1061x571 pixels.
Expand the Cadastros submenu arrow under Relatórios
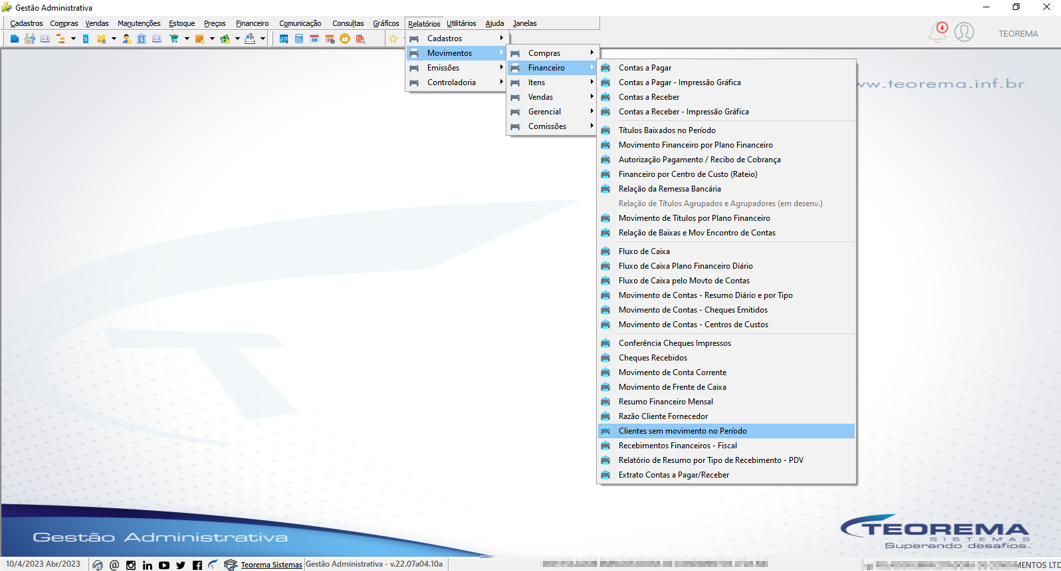click(501, 39)
